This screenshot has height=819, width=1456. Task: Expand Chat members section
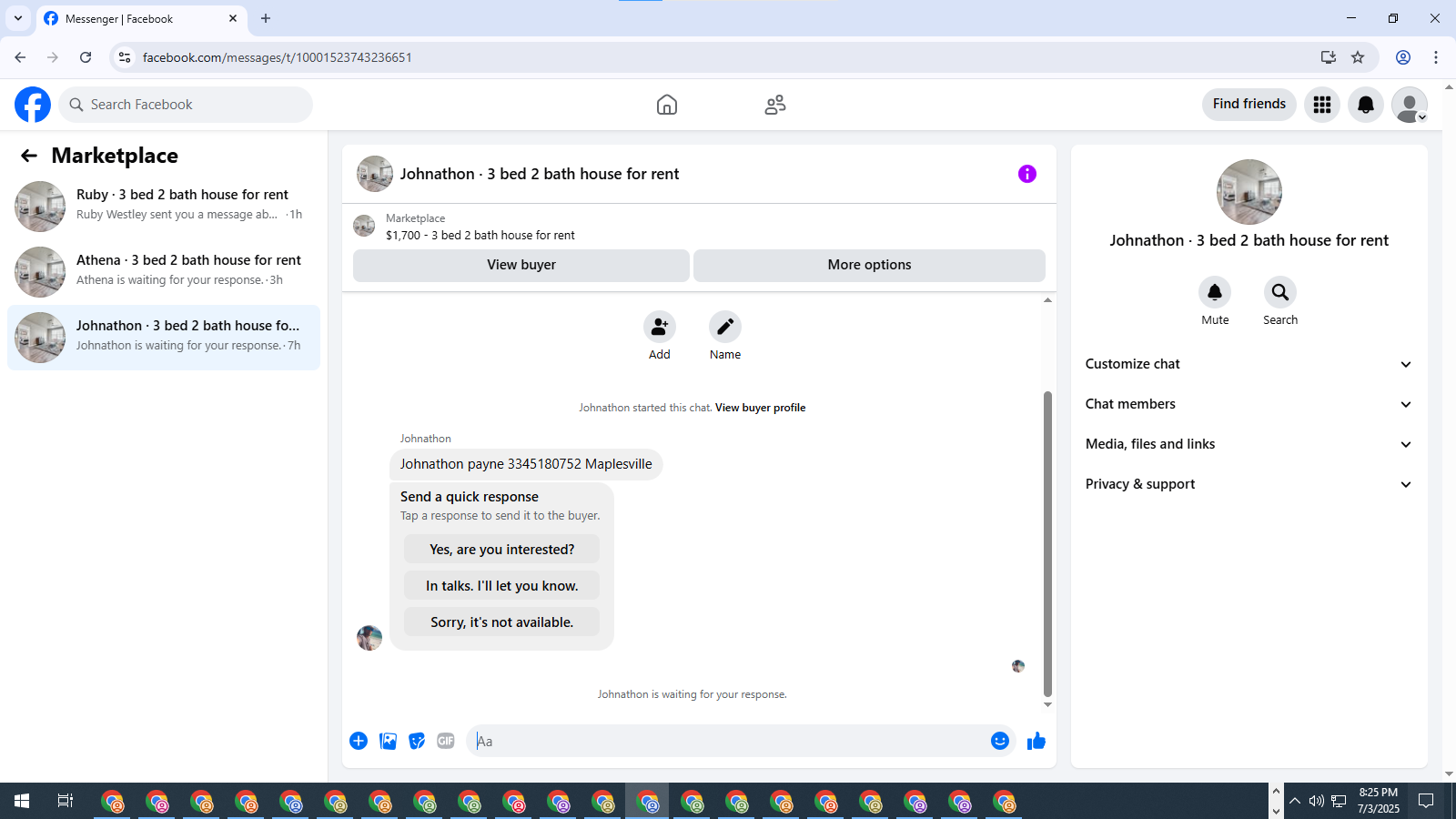(1249, 404)
